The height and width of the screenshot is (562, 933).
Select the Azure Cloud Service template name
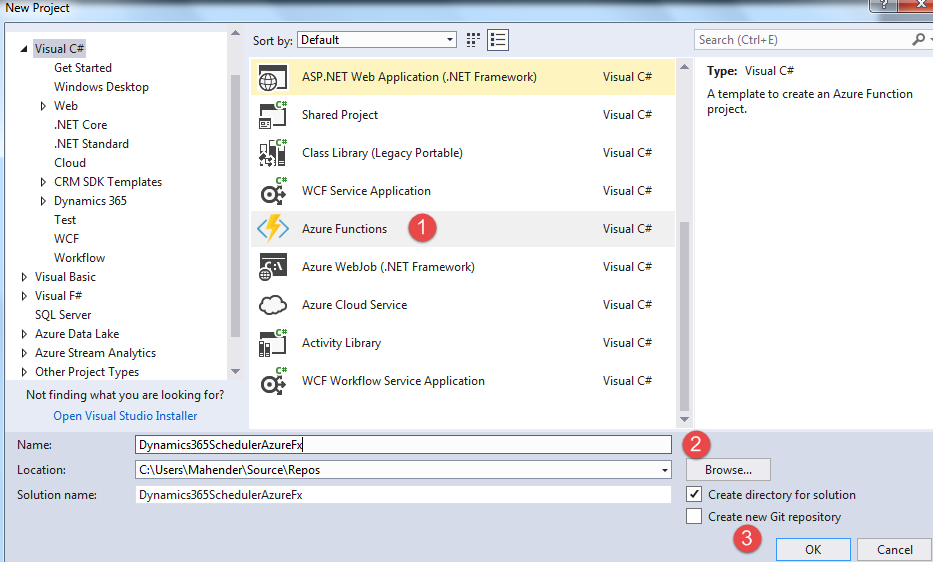[x=354, y=305]
